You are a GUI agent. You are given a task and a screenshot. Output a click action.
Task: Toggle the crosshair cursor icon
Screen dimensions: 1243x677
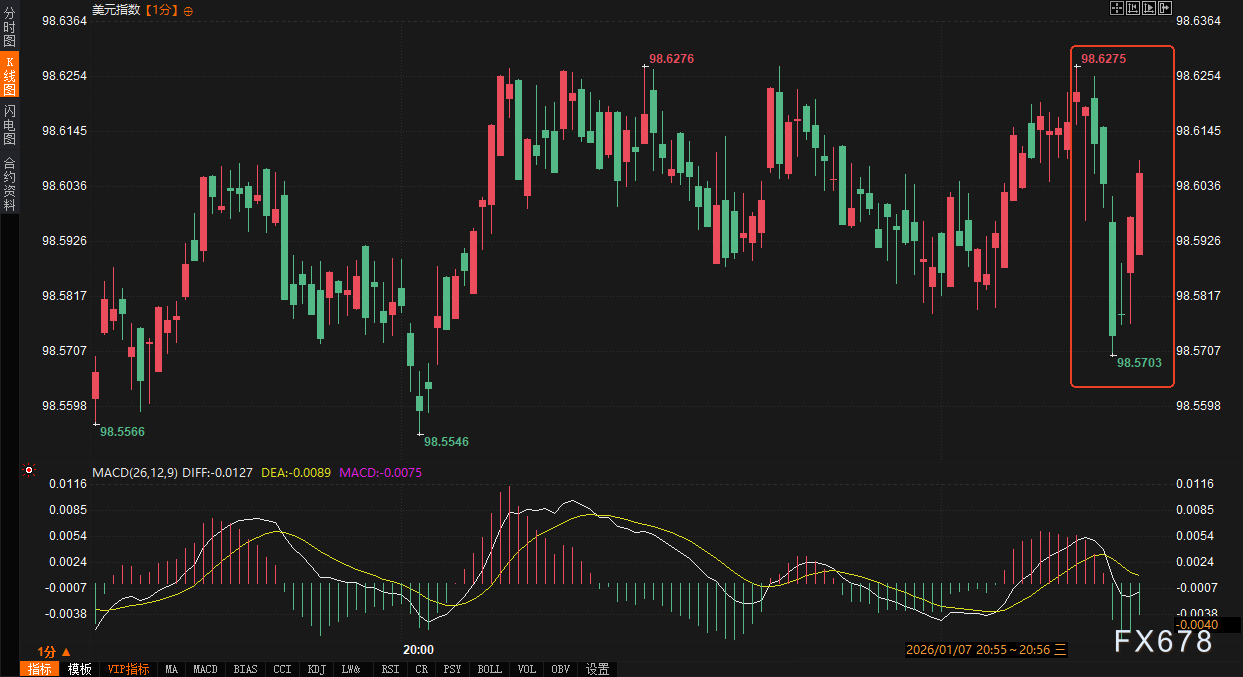pyautogui.click(x=1117, y=8)
